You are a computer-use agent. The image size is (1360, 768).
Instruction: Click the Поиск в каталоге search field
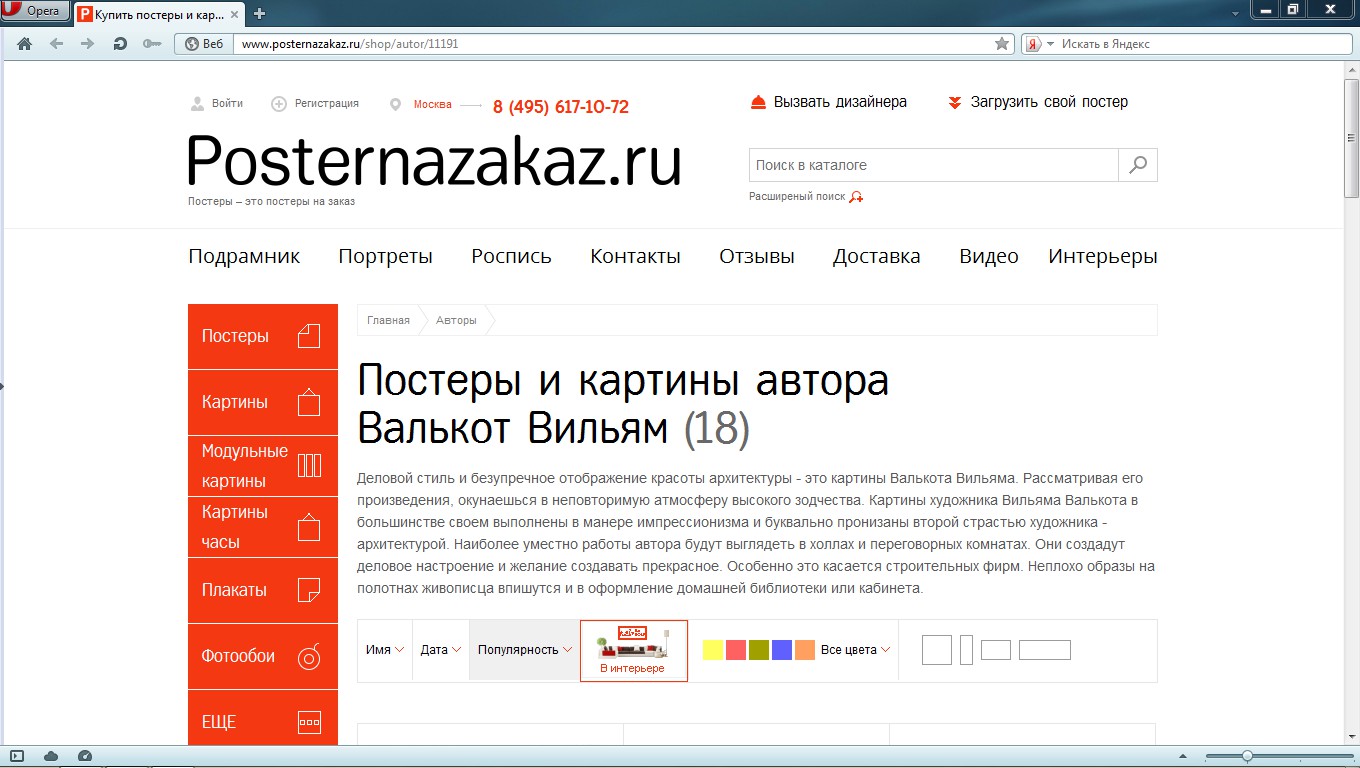point(933,165)
